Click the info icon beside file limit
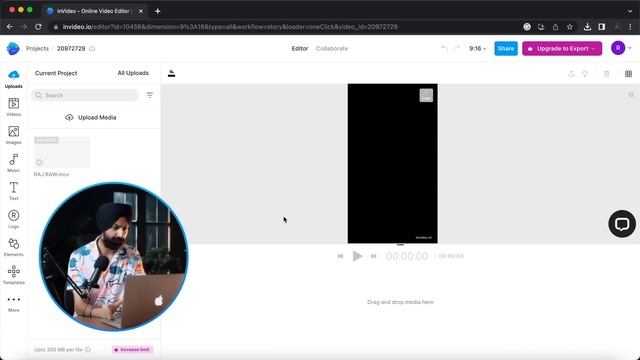This screenshot has width=640, height=360. (x=88, y=350)
